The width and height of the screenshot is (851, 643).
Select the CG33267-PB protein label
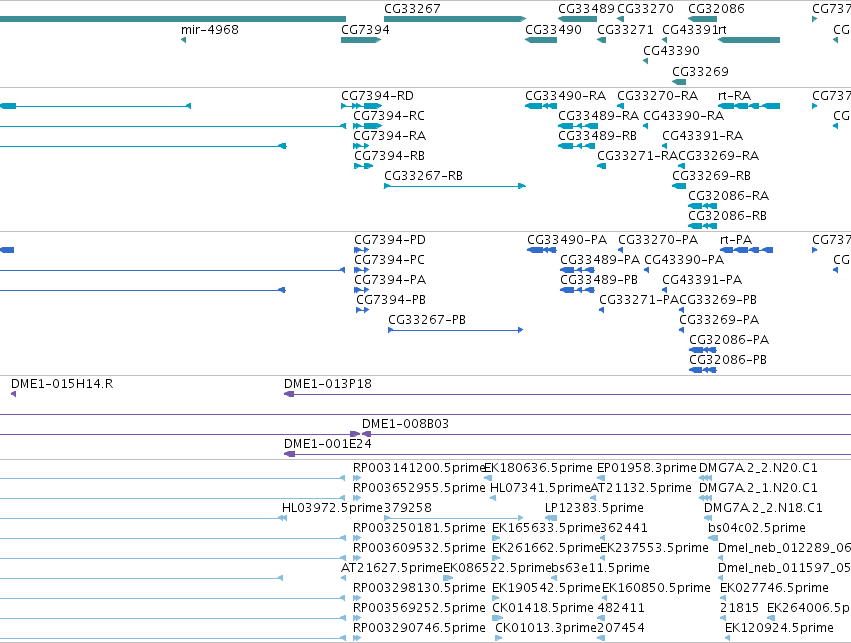point(427,321)
